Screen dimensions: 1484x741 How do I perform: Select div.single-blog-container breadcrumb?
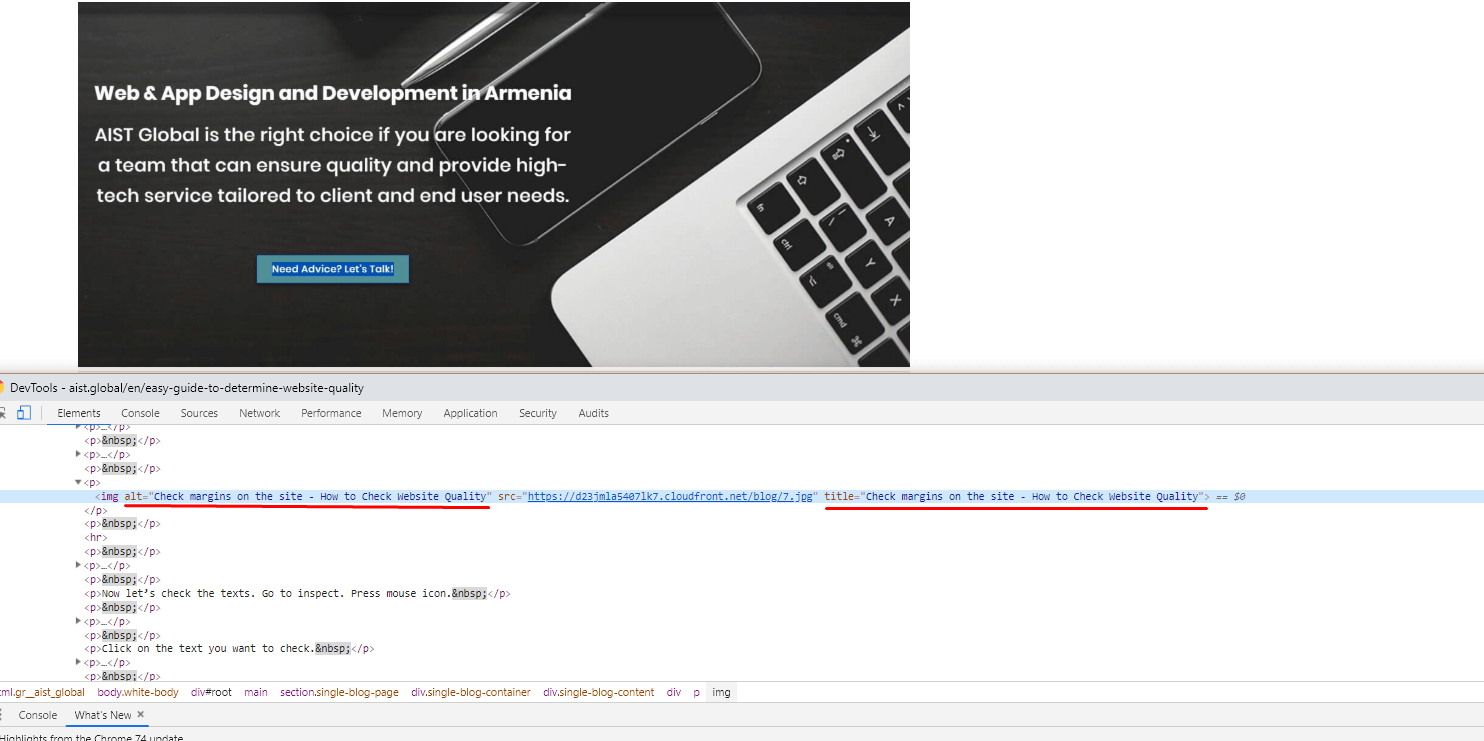point(471,692)
